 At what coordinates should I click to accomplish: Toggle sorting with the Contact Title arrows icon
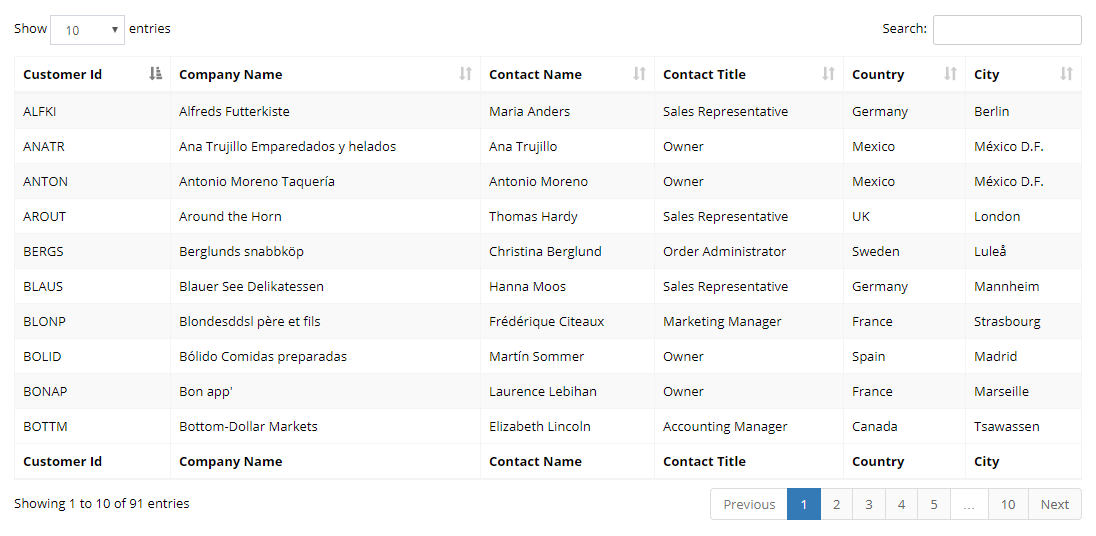tap(828, 74)
